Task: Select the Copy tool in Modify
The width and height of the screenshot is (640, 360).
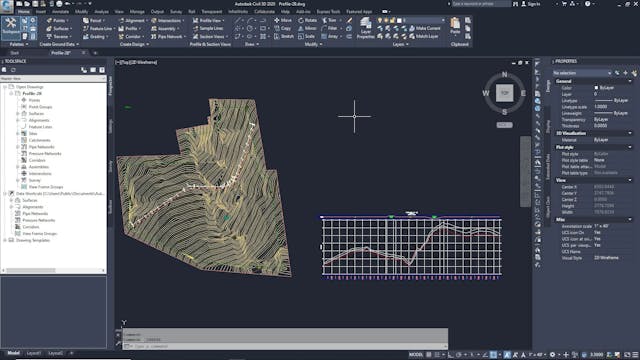Action: click(x=282, y=29)
